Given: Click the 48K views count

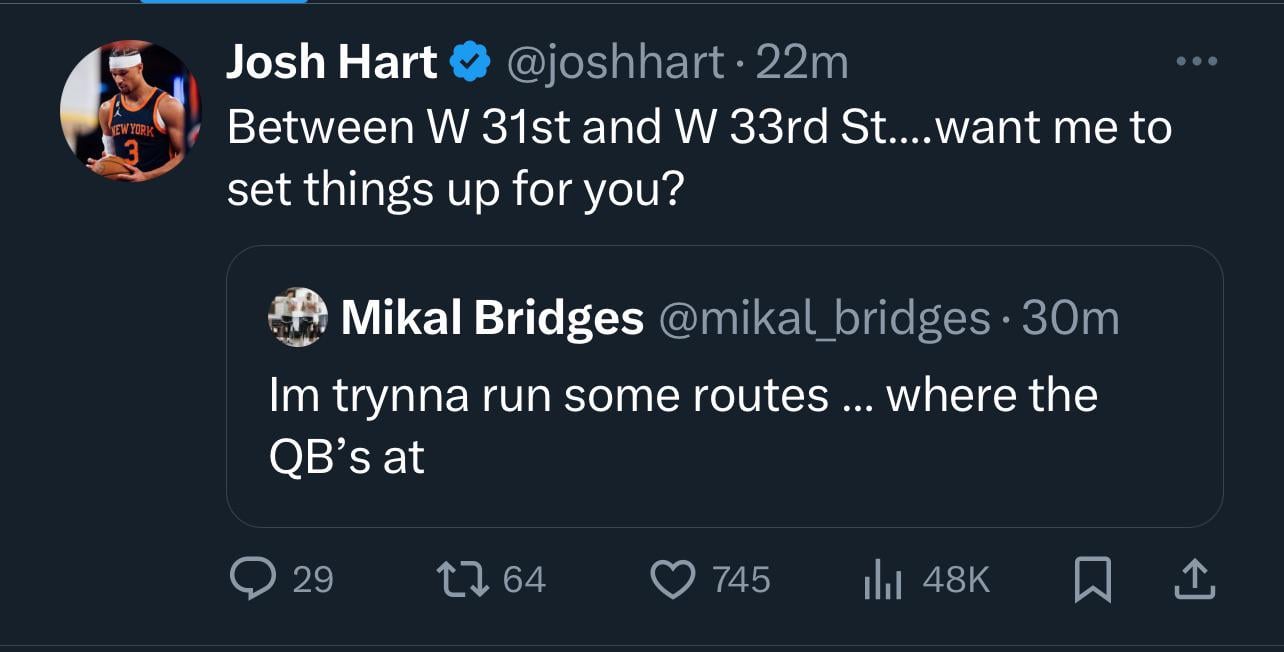Looking at the screenshot, I should click(956, 580).
